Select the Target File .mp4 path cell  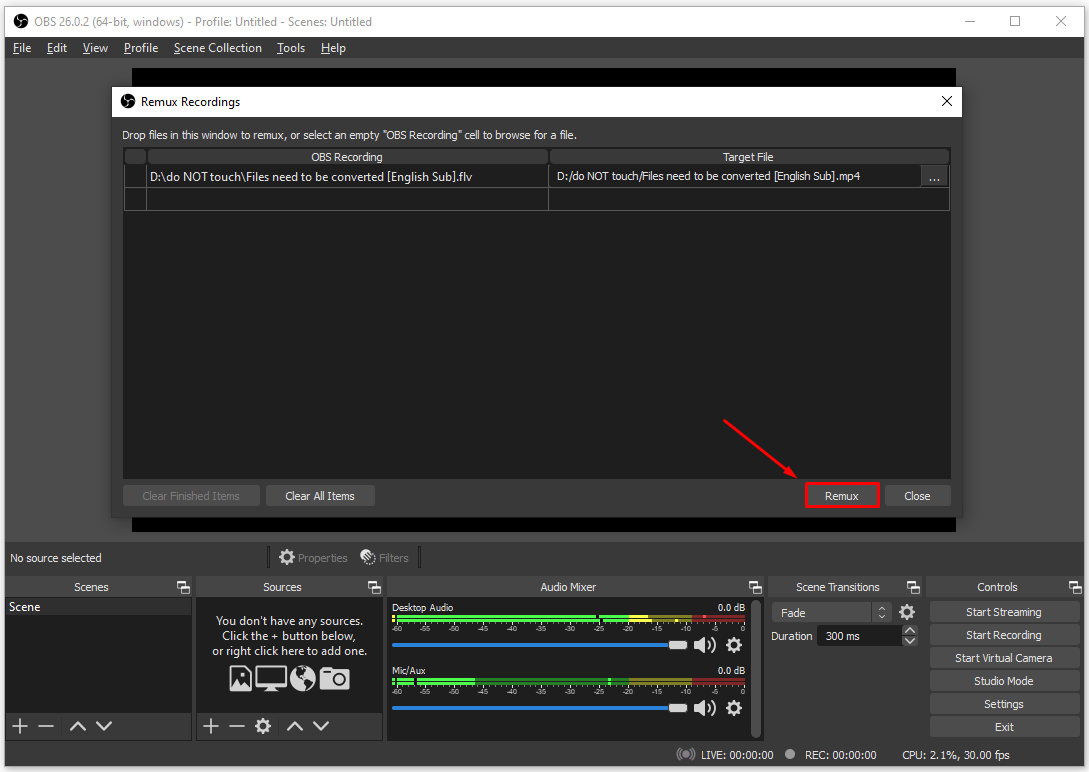[x=735, y=176]
